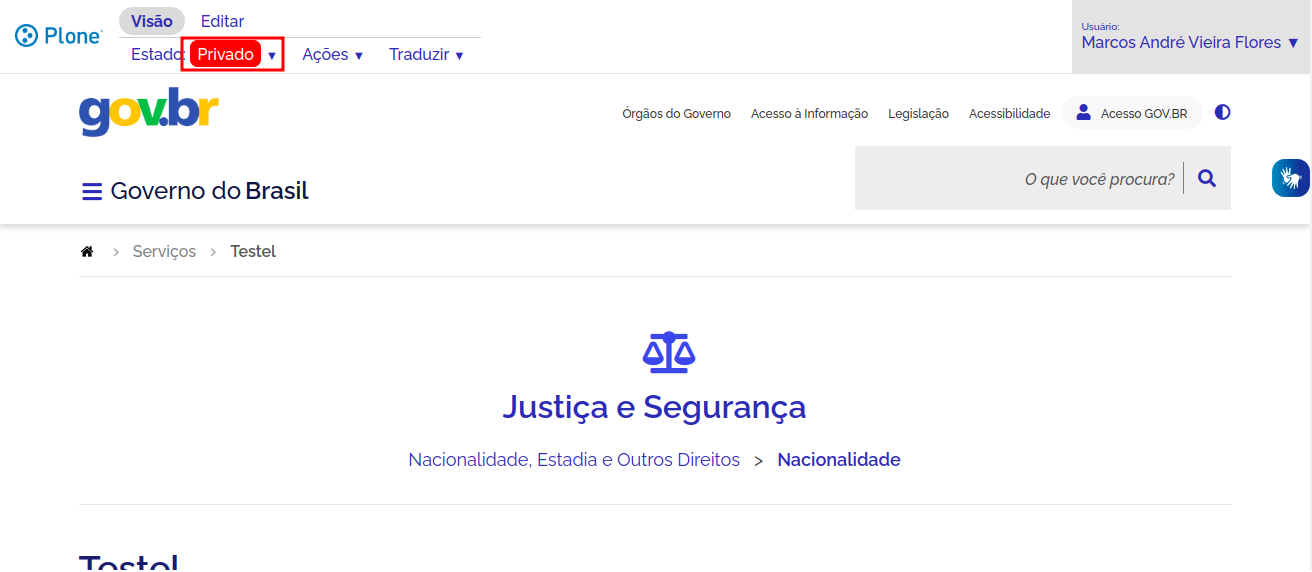Image resolution: width=1312 pixels, height=572 pixels.
Task: Toggle high contrast mode icon
Action: [1222, 112]
